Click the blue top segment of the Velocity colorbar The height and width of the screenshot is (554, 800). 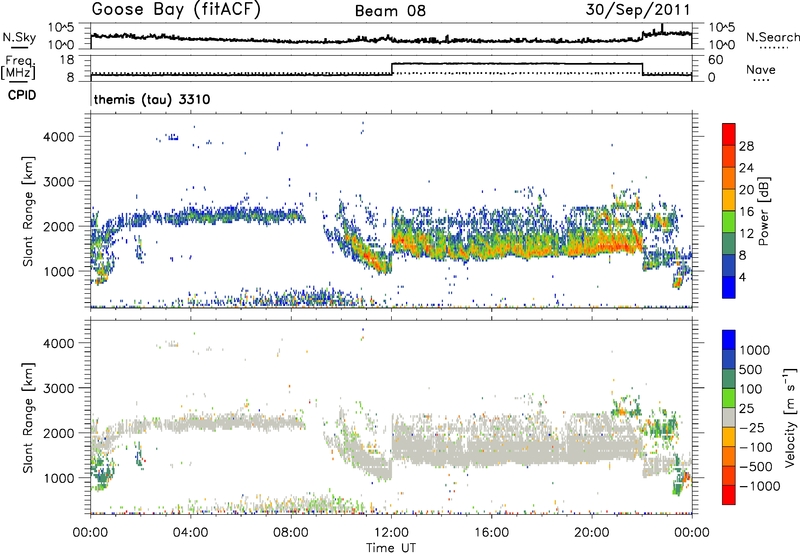click(729, 340)
